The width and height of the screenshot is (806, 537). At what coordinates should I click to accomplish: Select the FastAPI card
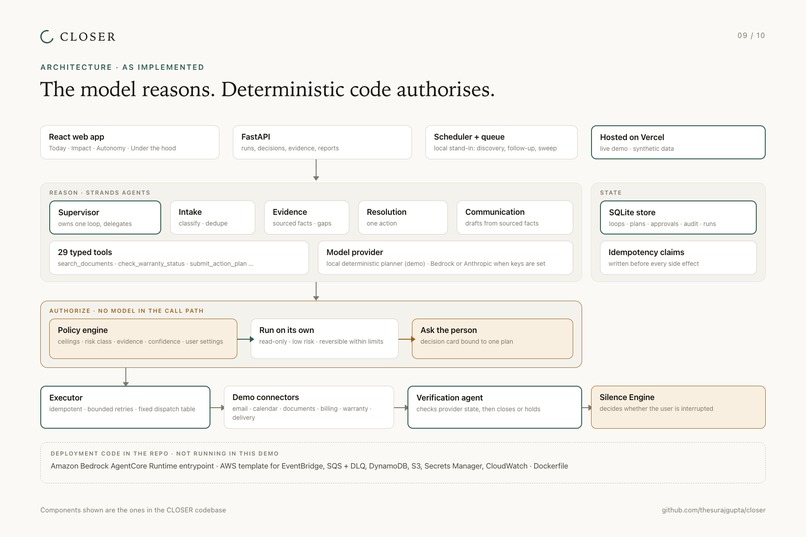[322, 142]
